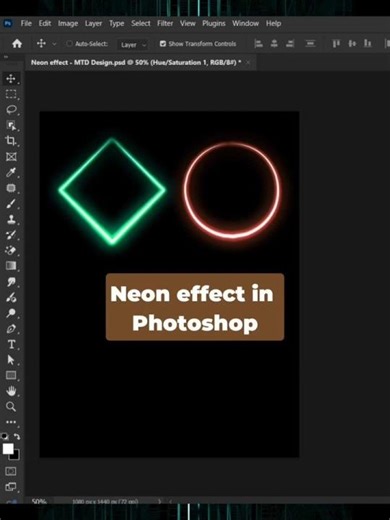The image size is (390, 520).
Task: Select the Rectangular Marquee tool
Action: pyautogui.click(x=11, y=94)
